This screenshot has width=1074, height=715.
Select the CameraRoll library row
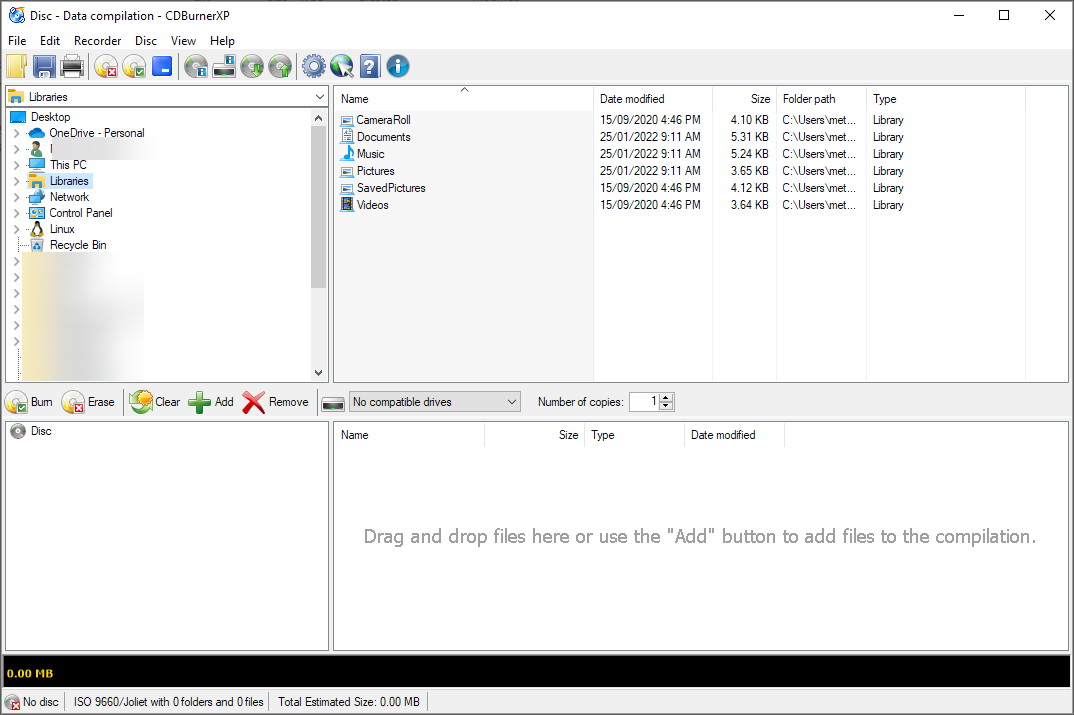click(384, 120)
